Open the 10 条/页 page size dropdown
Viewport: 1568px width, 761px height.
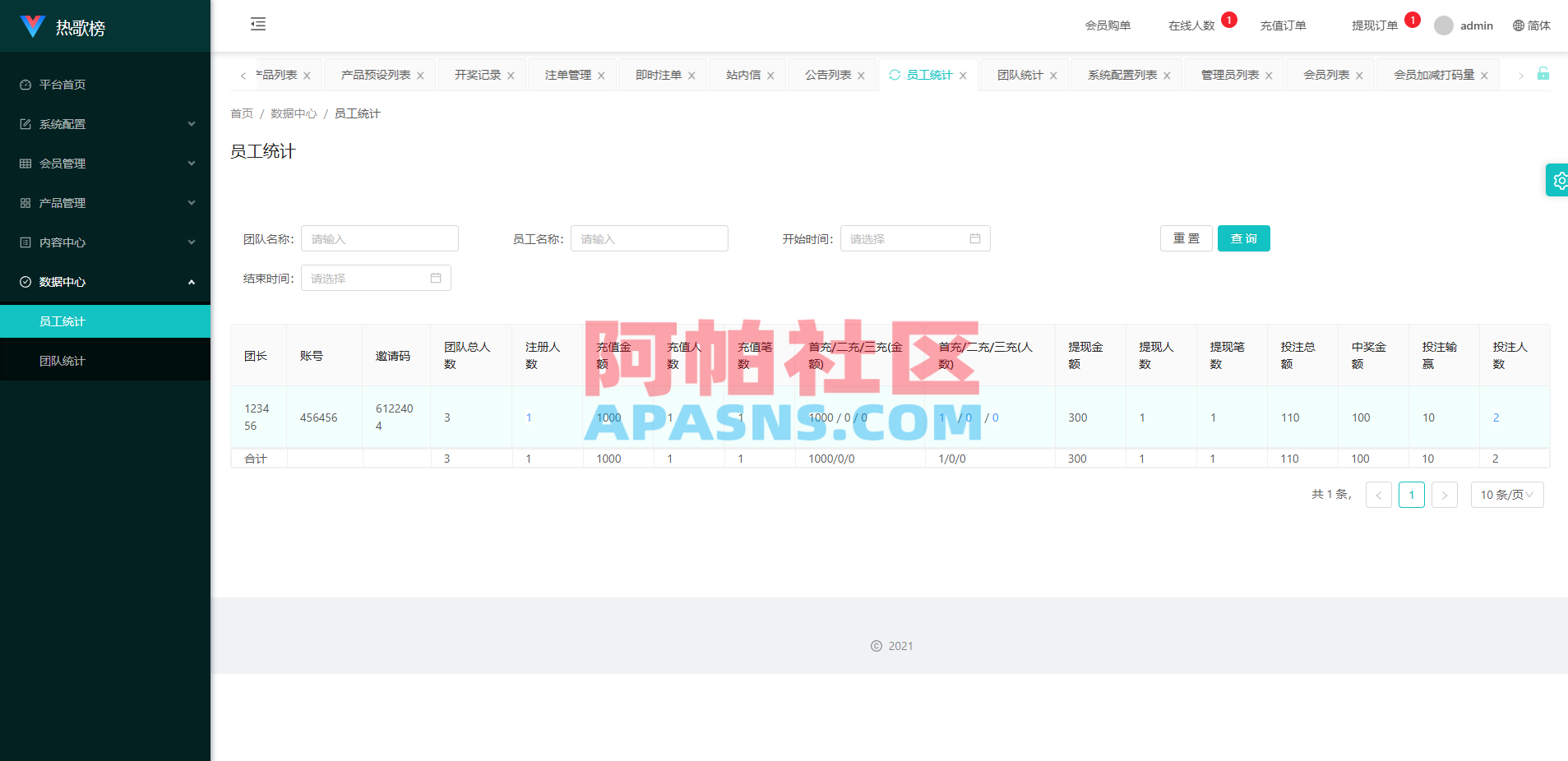pos(1506,495)
